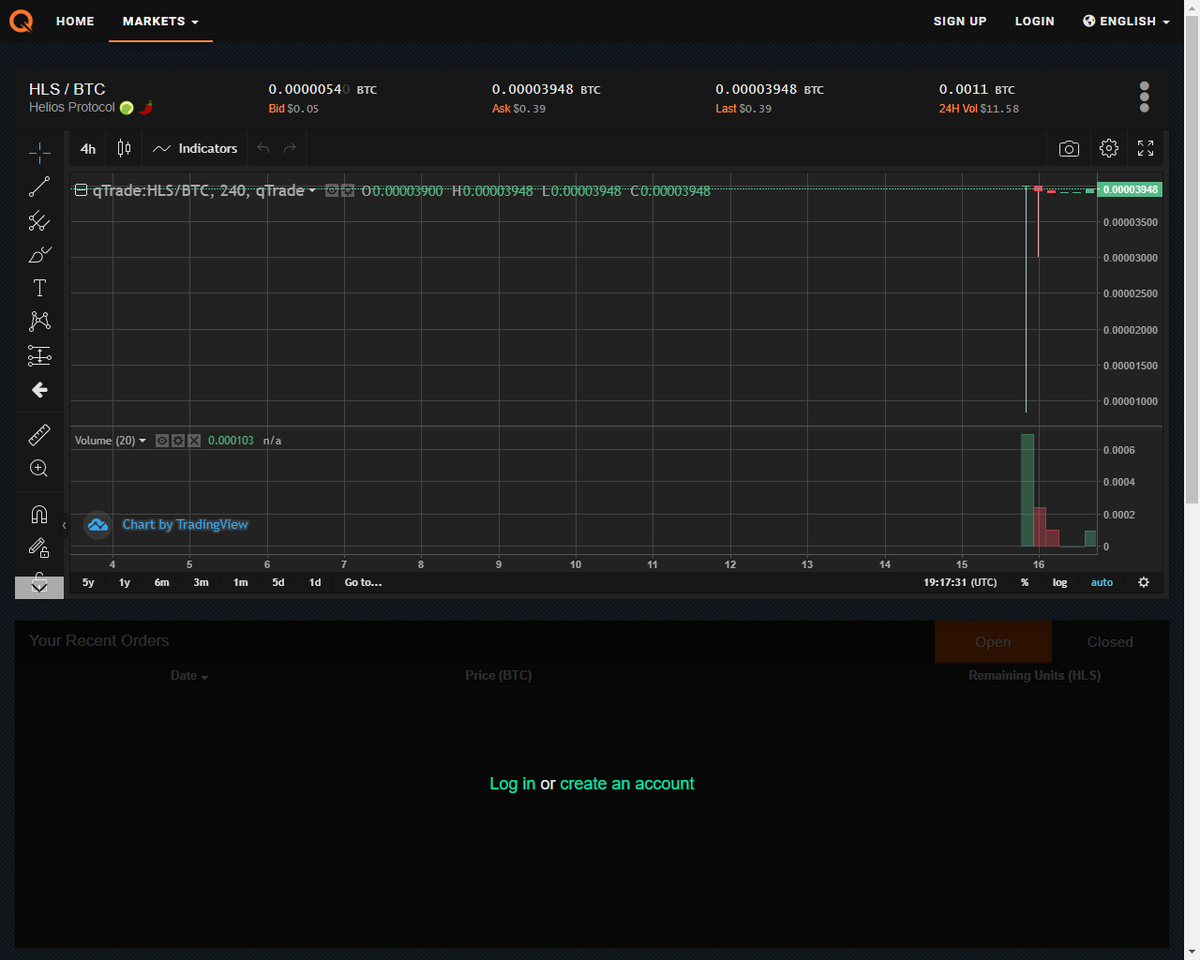Image resolution: width=1200 pixels, height=960 pixels.
Task: Open Volume indicator settings gear
Action: pyautogui.click(x=178, y=440)
